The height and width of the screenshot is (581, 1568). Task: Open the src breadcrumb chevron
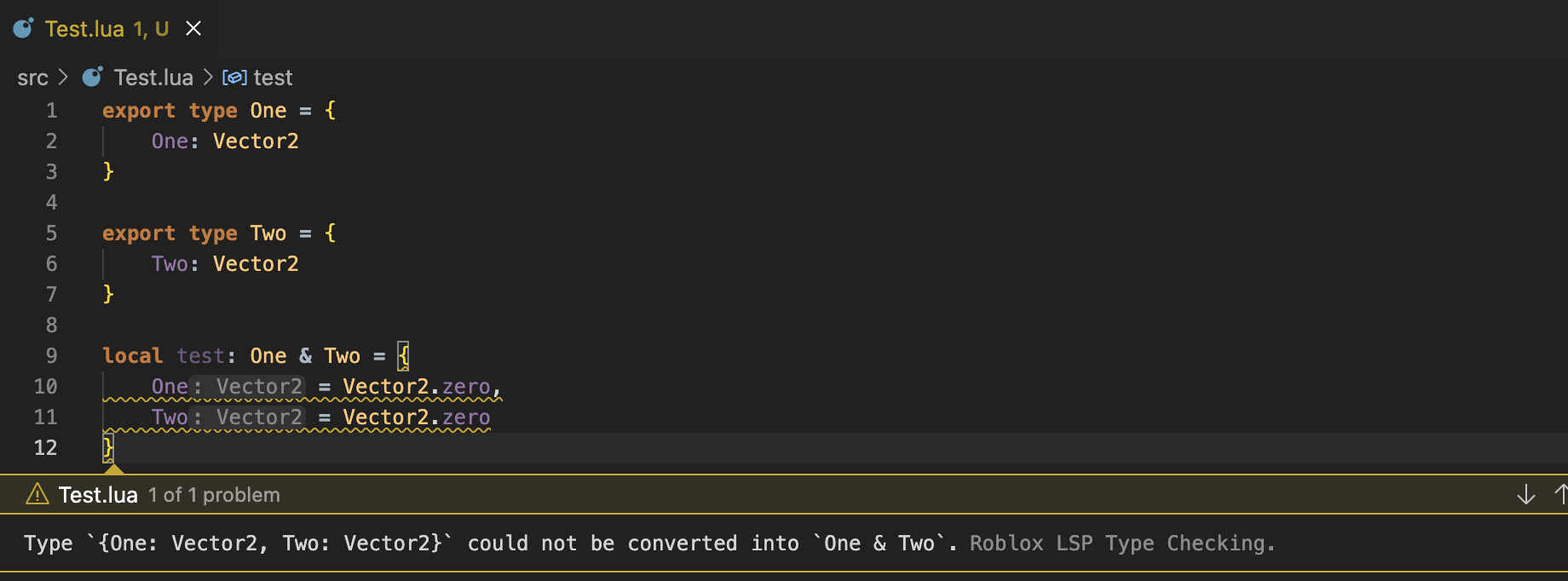coord(63,77)
